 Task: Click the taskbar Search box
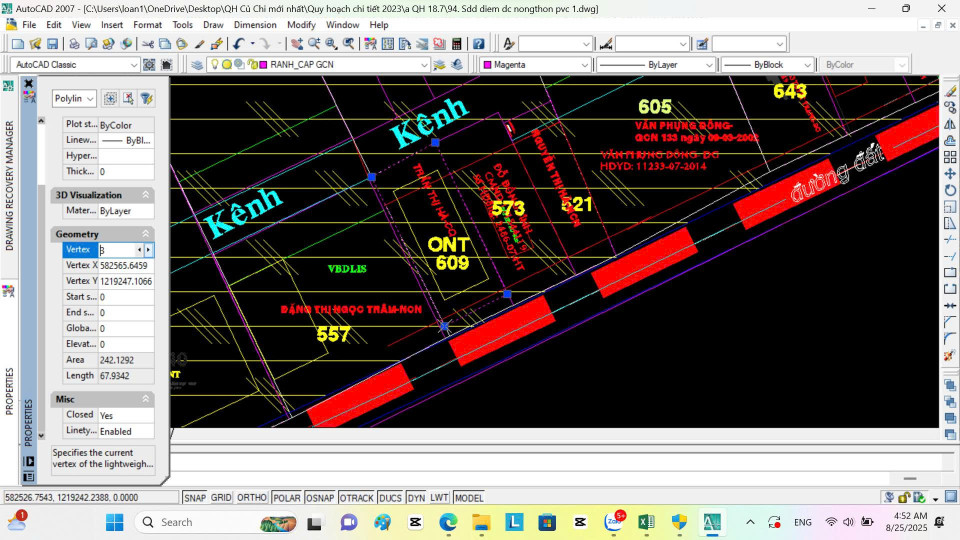pyautogui.click(x=216, y=522)
